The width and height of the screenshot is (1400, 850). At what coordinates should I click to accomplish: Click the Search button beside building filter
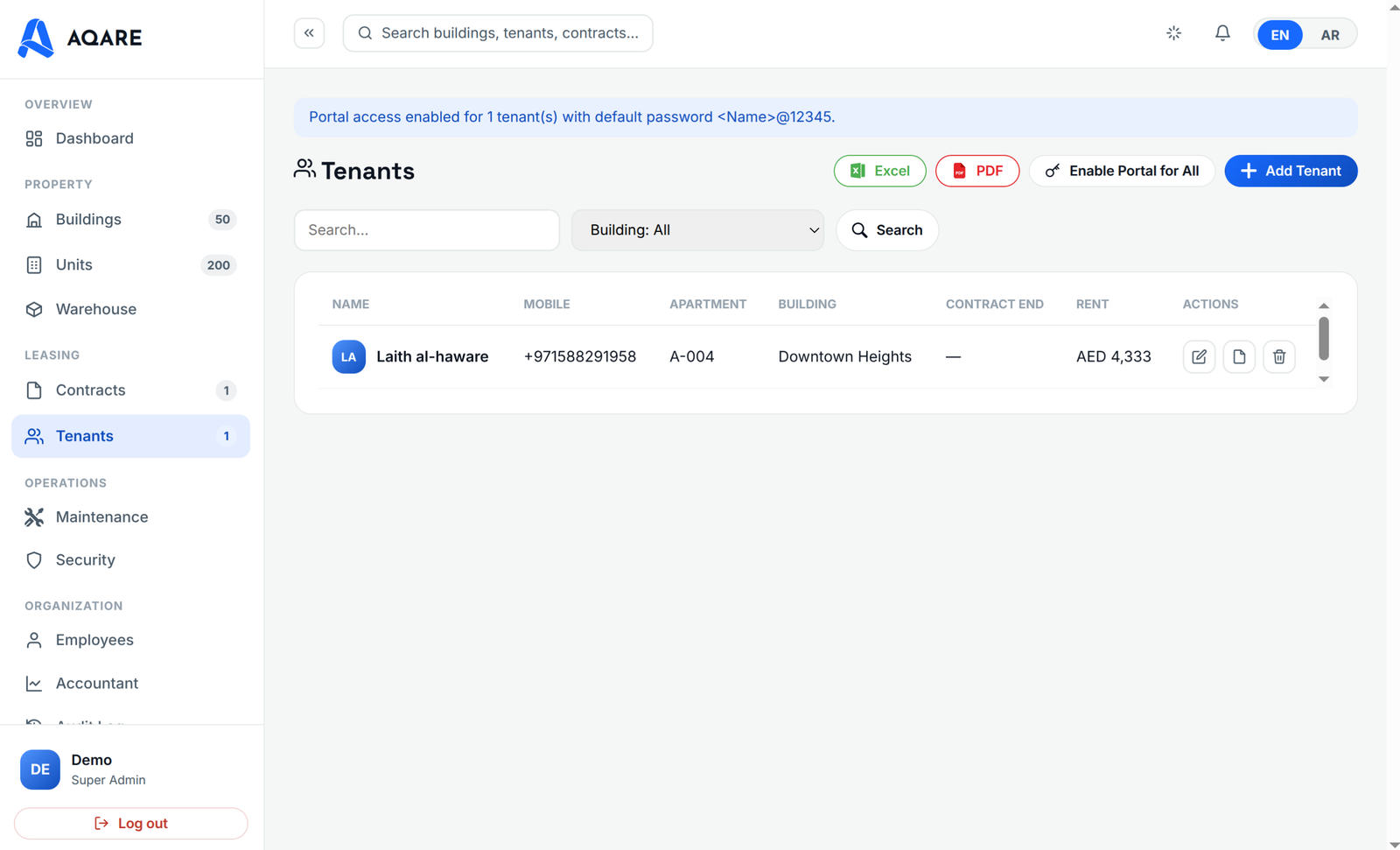pyautogui.click(x=887, y=230)
